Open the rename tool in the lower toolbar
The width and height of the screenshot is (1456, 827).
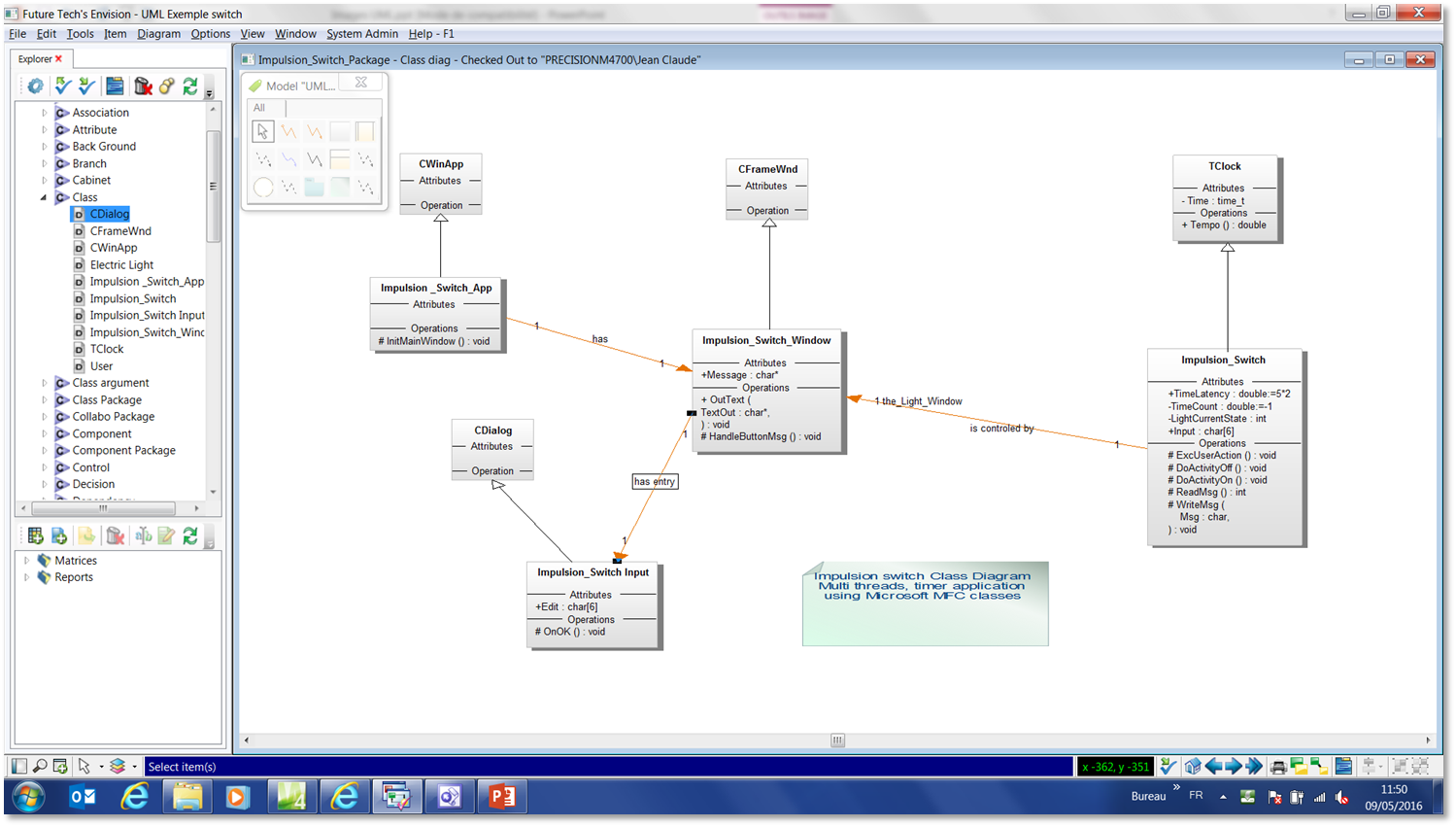(x=143, y=535)
